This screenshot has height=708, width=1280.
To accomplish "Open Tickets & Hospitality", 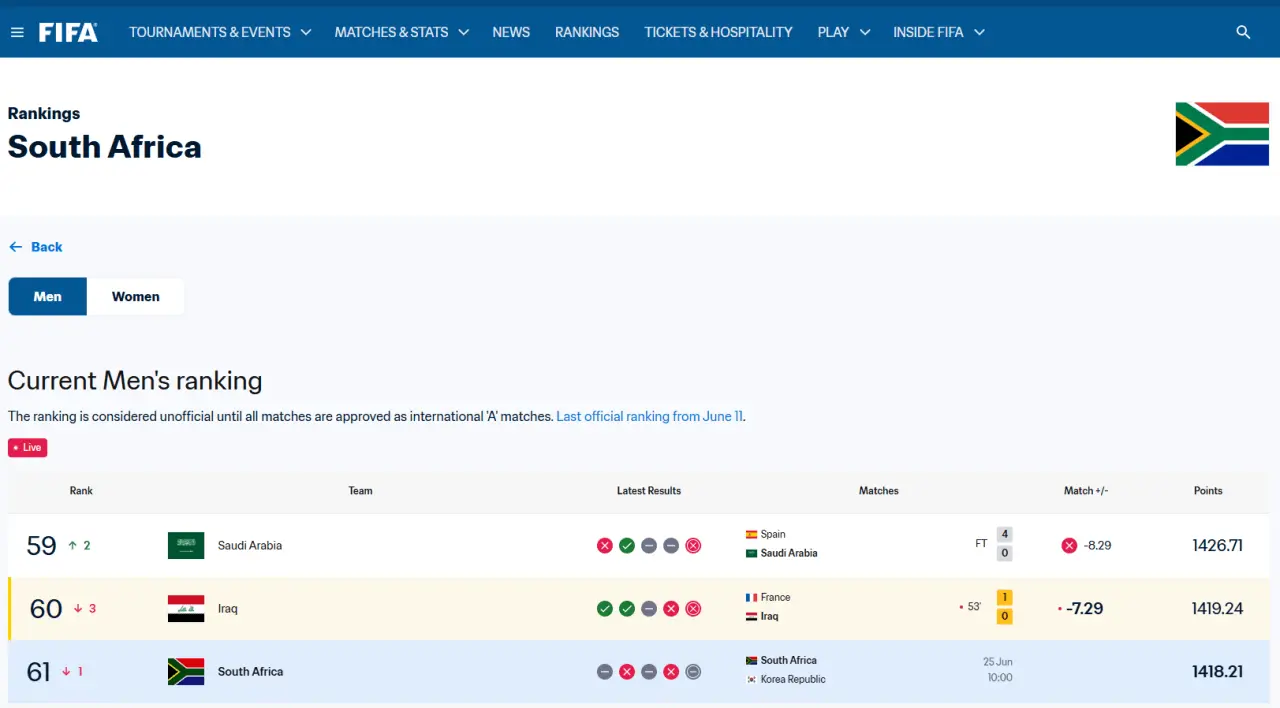I will click(x=718, y=32).
